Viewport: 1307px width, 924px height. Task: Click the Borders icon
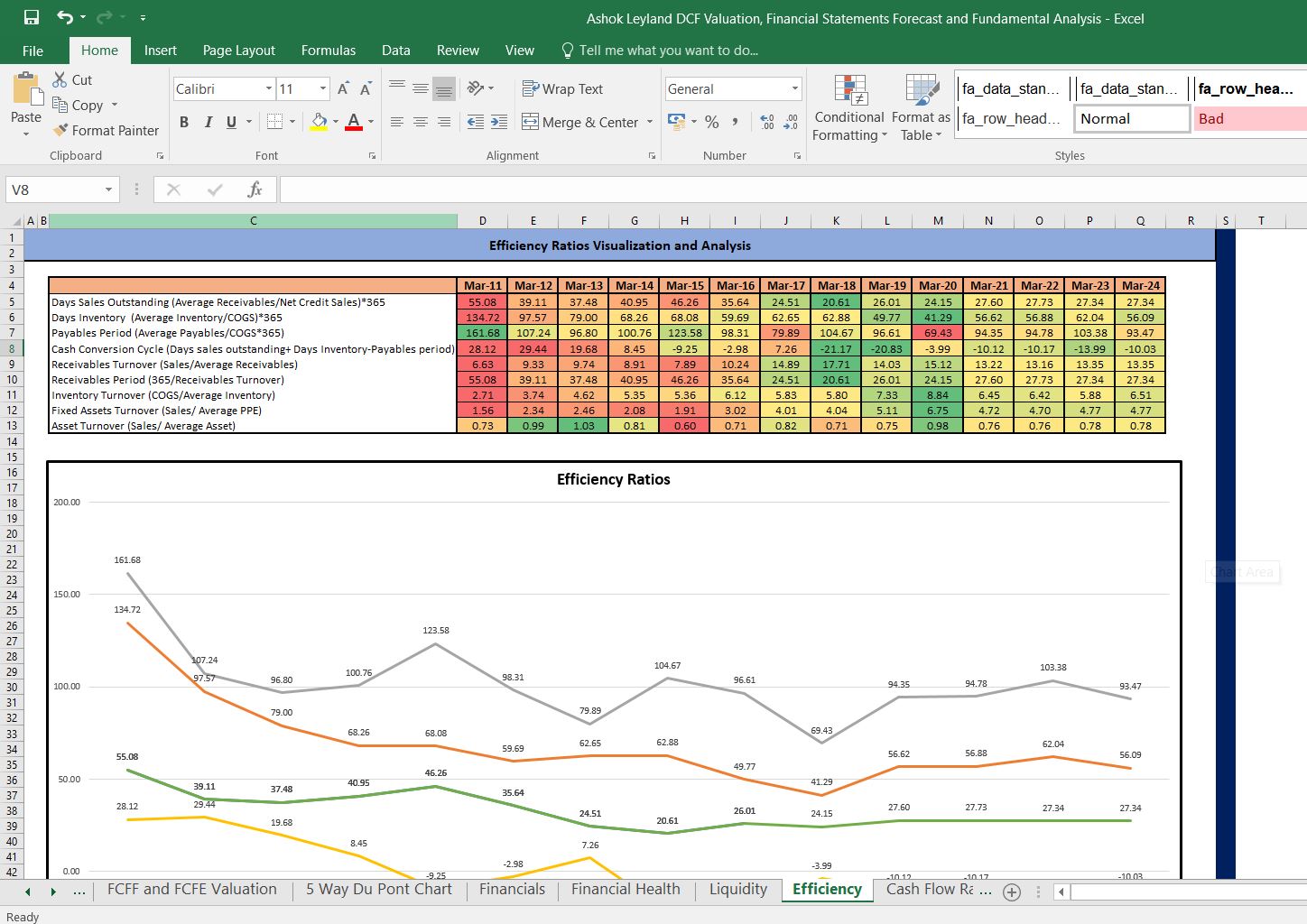275,122
